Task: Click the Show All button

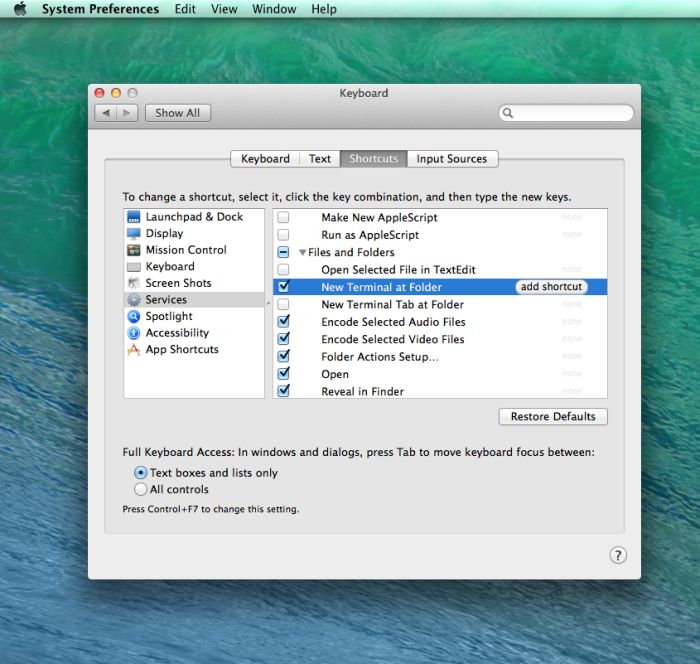Action: 178,113
